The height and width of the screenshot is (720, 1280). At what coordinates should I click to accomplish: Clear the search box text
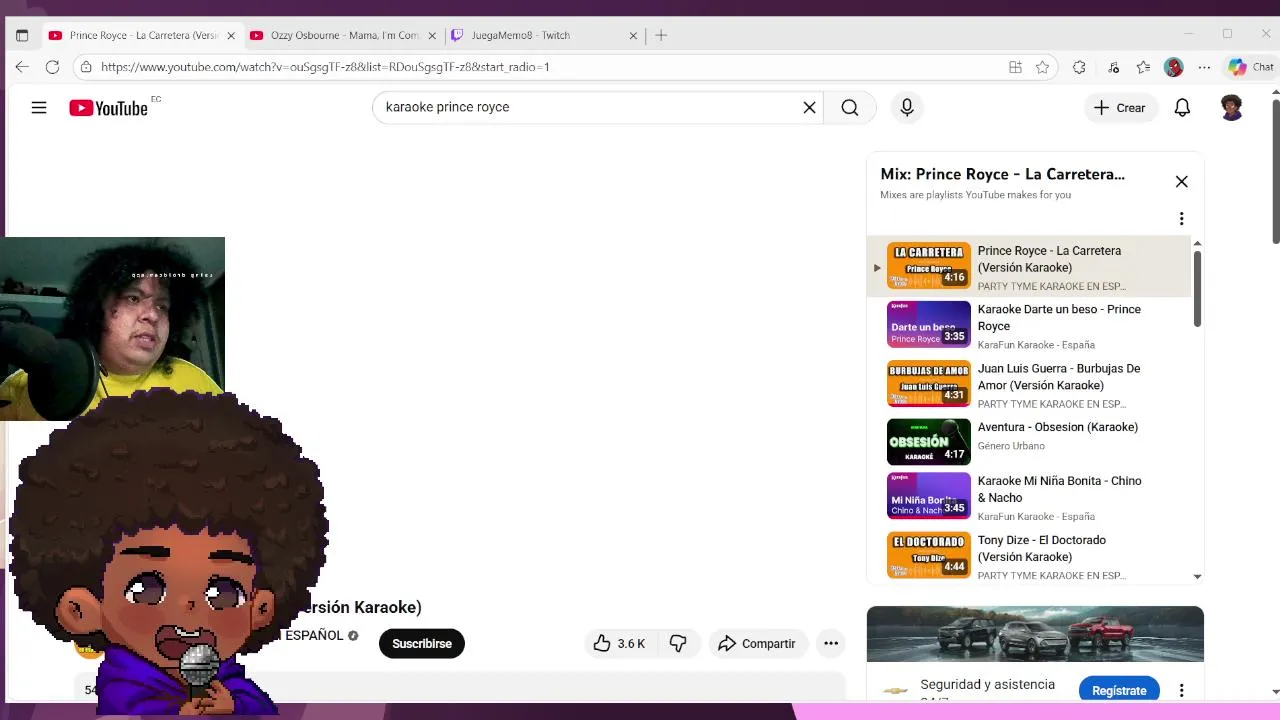809,107
